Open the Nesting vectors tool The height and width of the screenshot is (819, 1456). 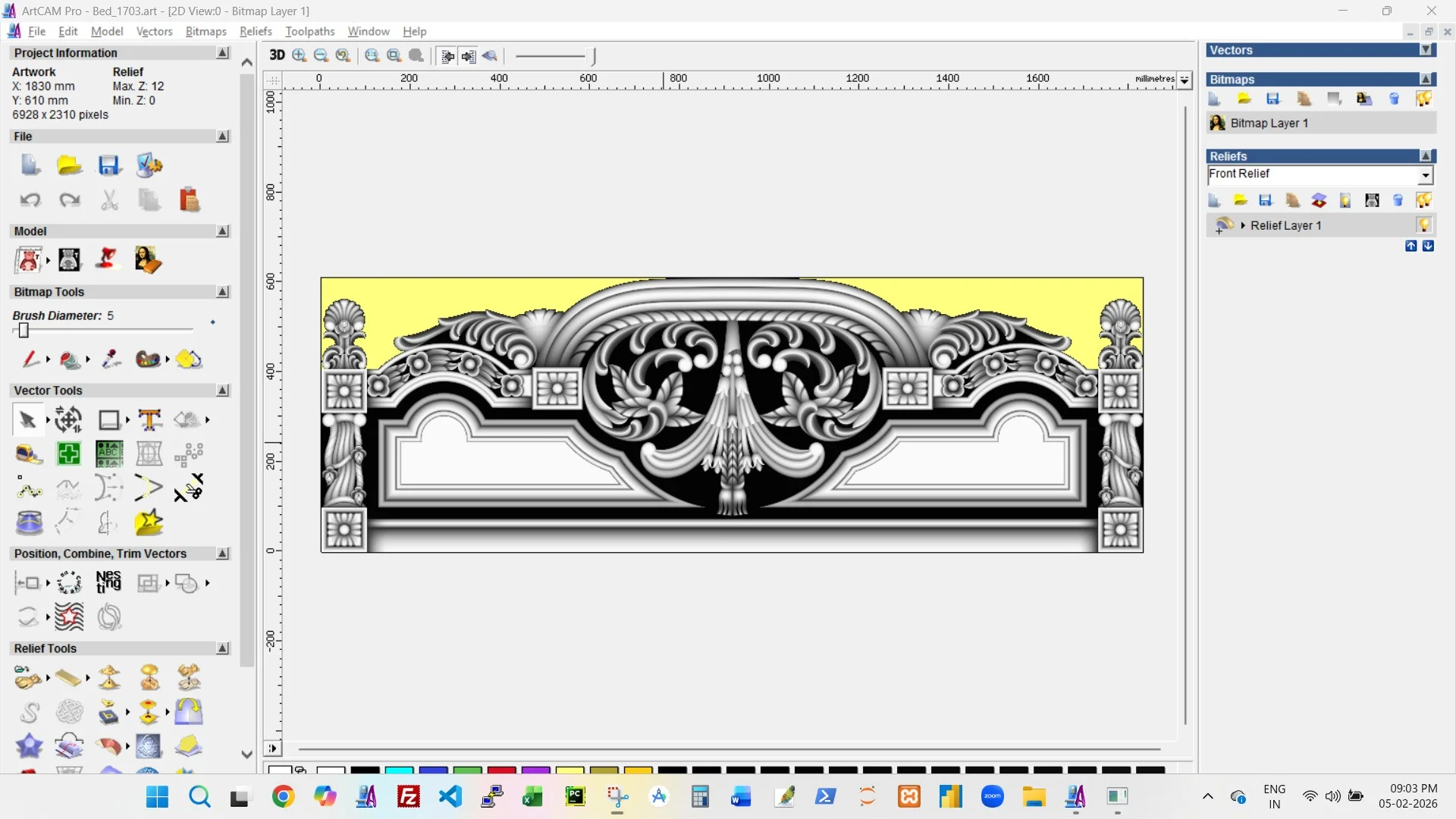108,582
